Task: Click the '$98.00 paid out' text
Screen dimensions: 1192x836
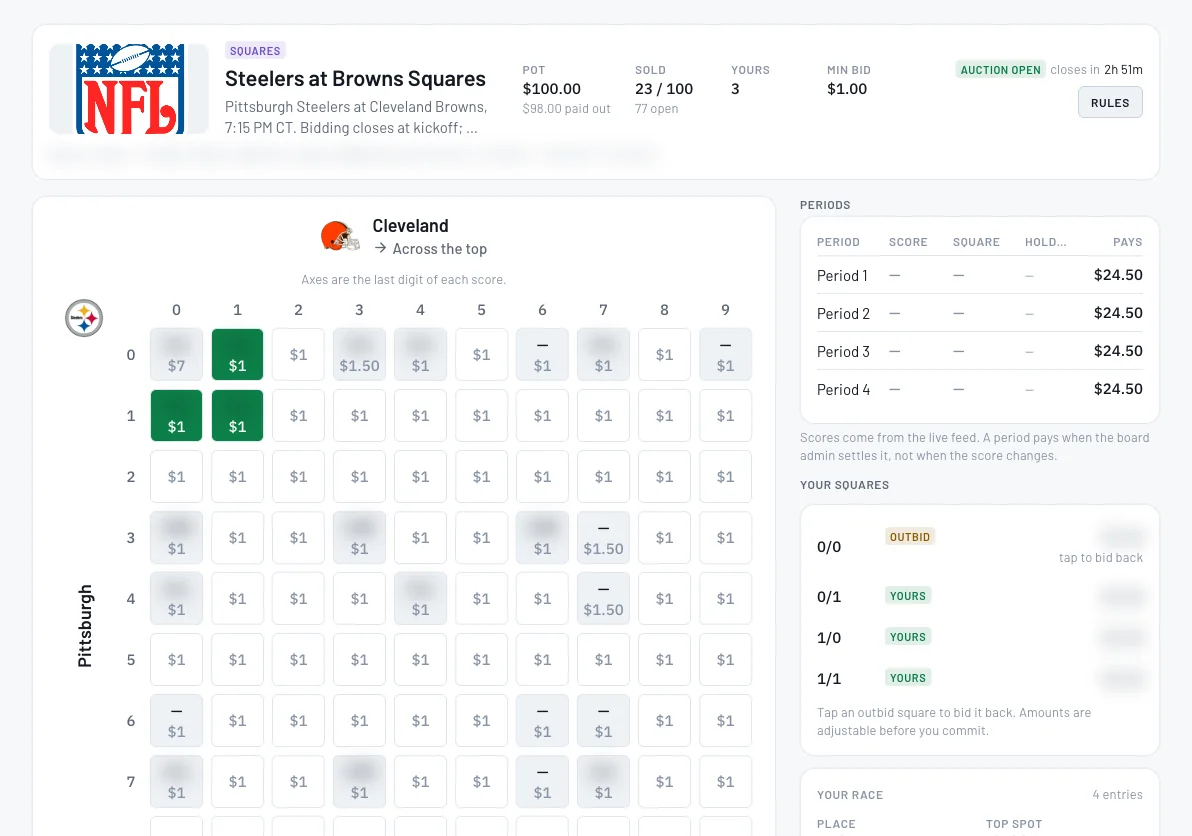Action: [566, 109]
